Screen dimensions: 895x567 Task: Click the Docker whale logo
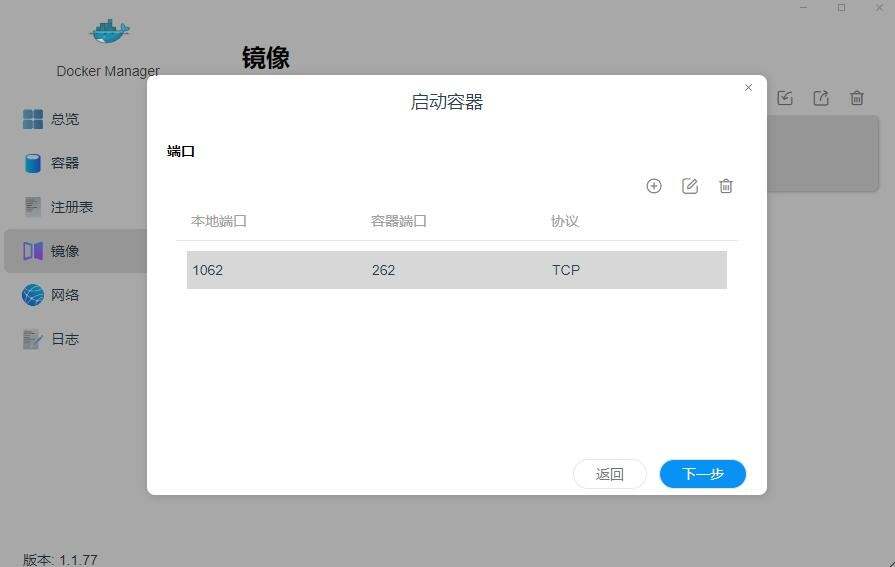[110, 31]
